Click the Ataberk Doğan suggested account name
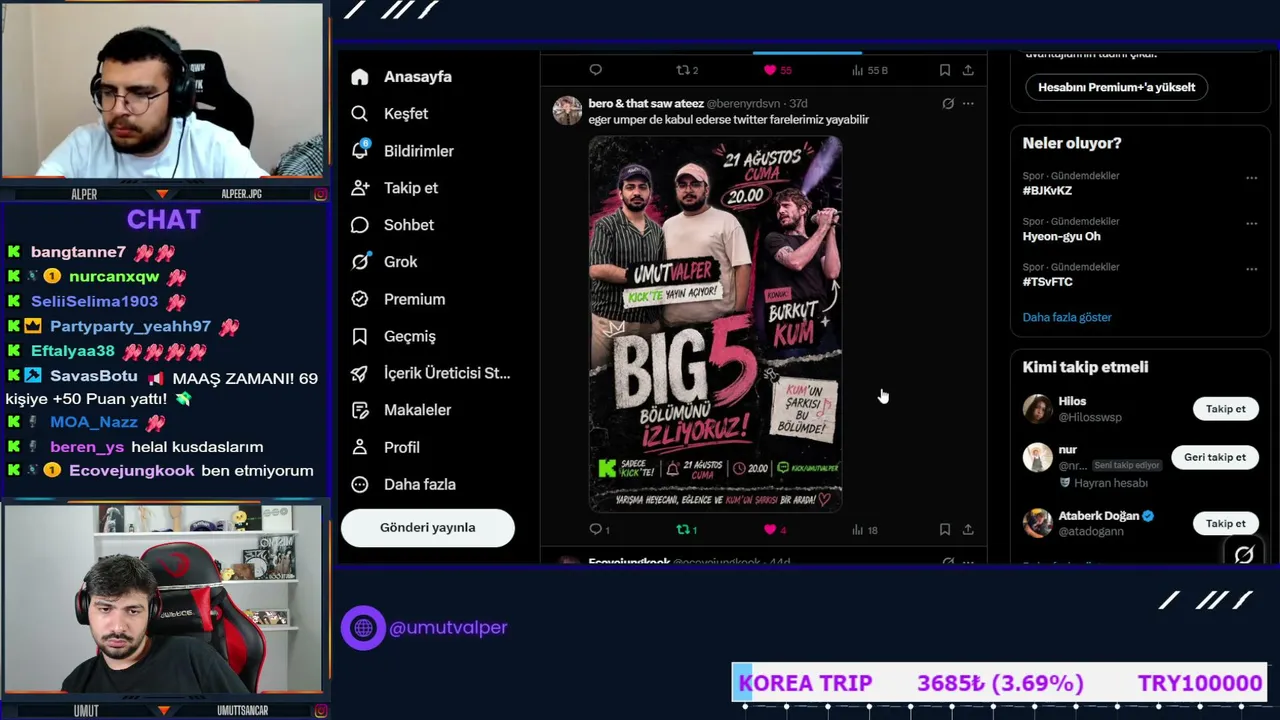 (x=1099, y=516)
